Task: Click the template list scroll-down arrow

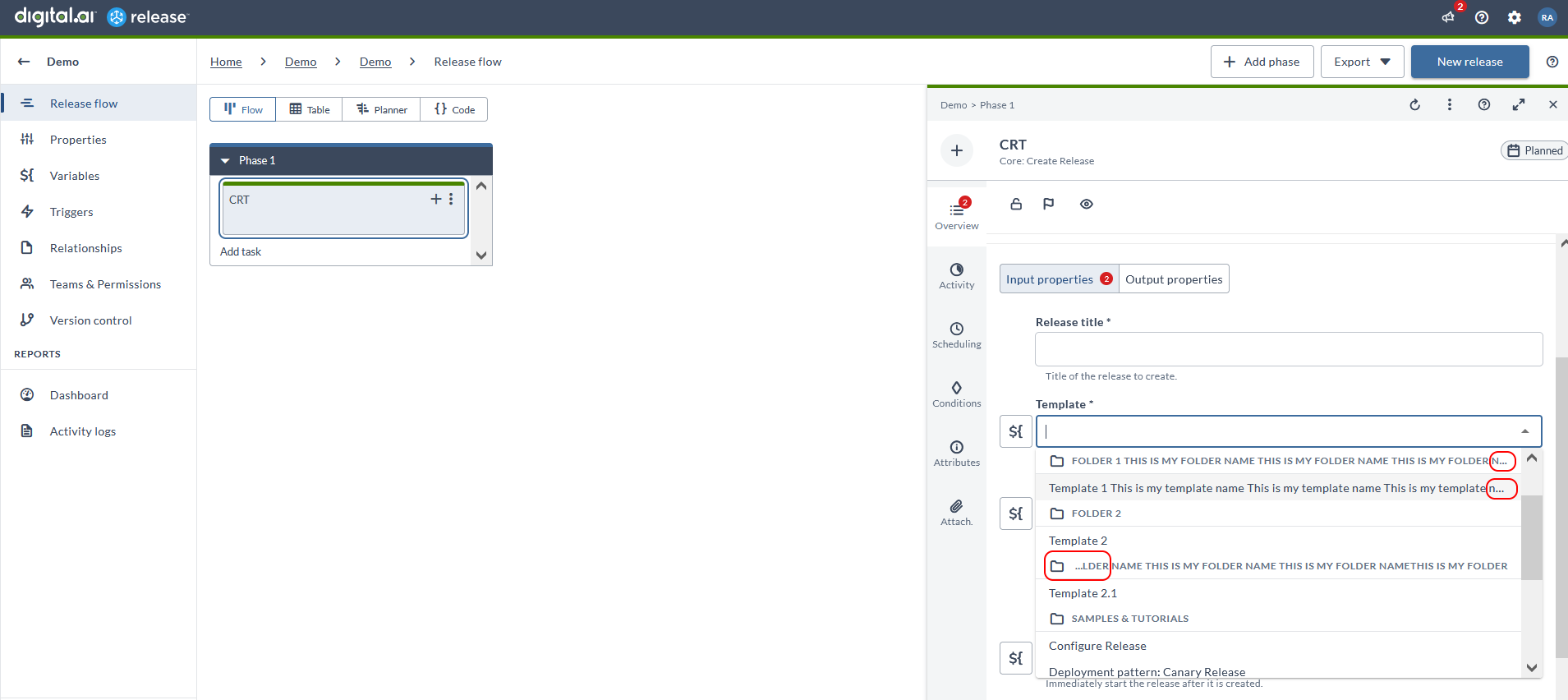Action: tap(1532, 668)
